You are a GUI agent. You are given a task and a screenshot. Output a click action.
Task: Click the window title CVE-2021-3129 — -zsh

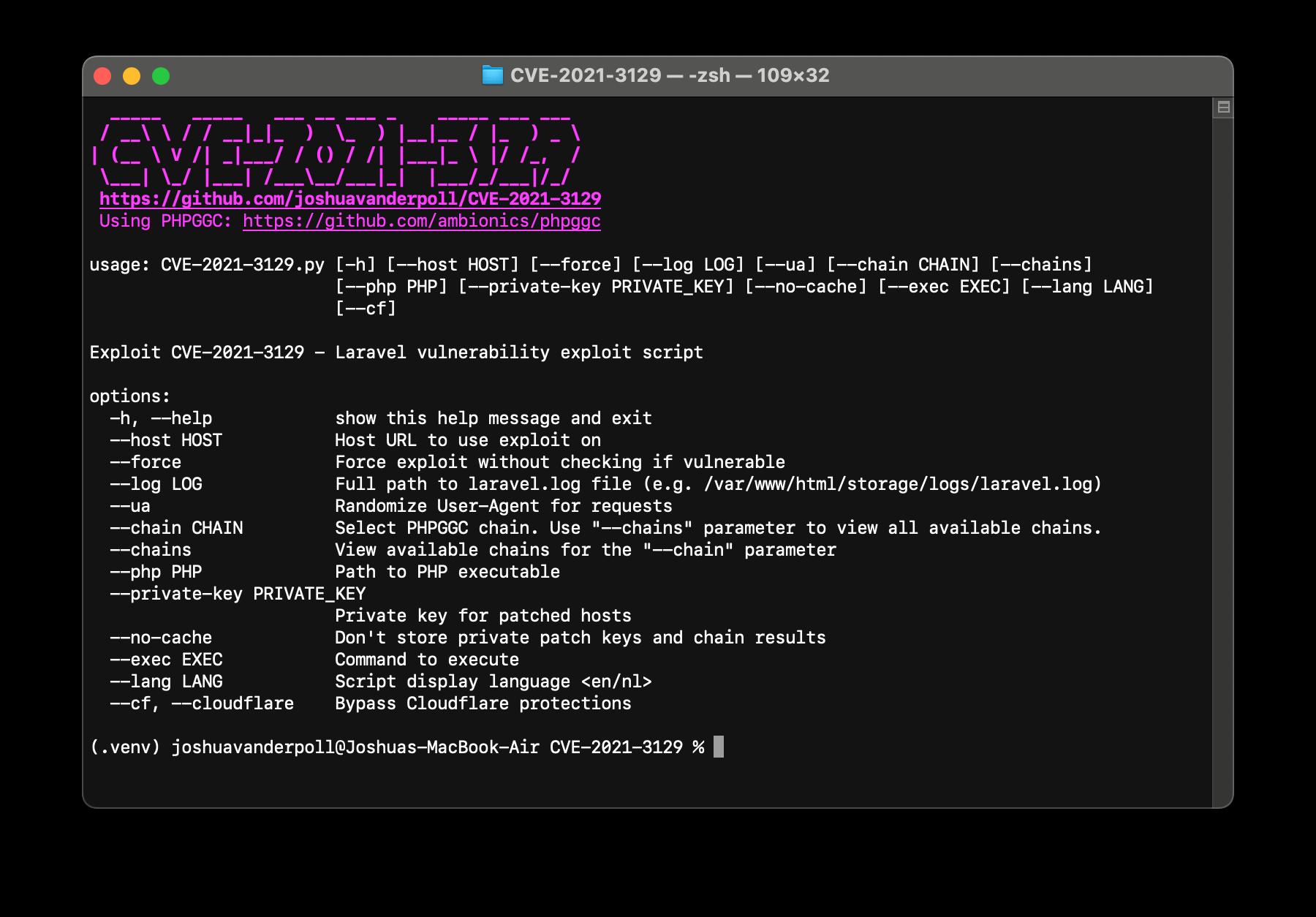(670, 75)
